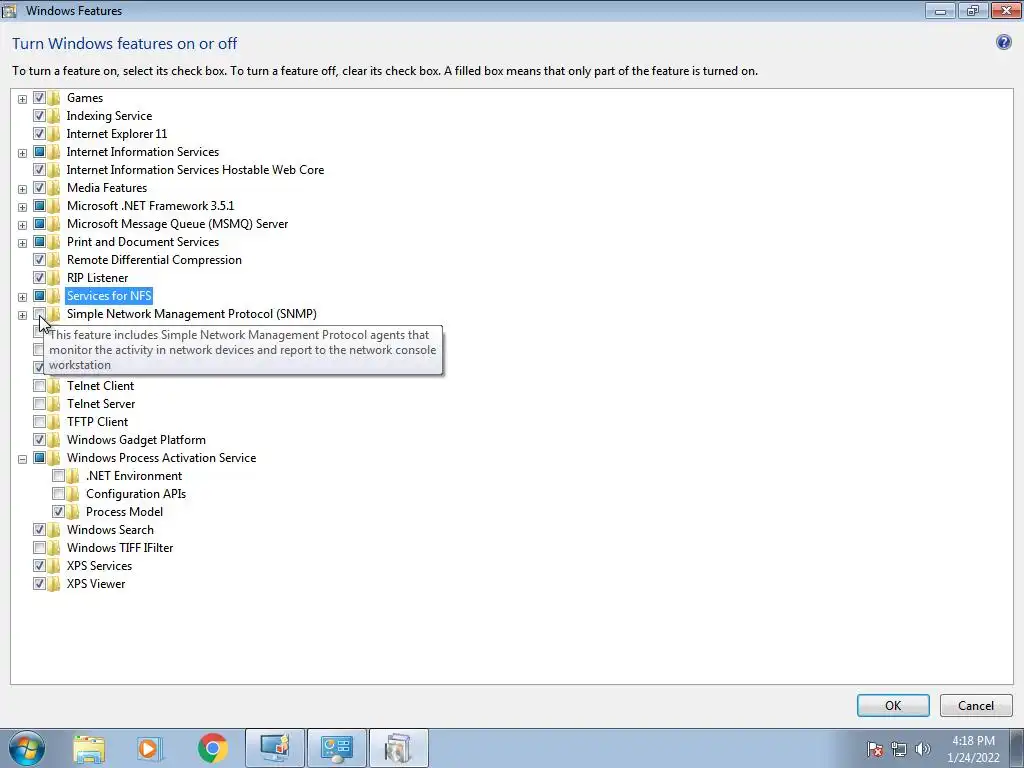Enable the Telnet Server checkbox
This screenshot has width=1024, height=768.
(x=39, y=404)
